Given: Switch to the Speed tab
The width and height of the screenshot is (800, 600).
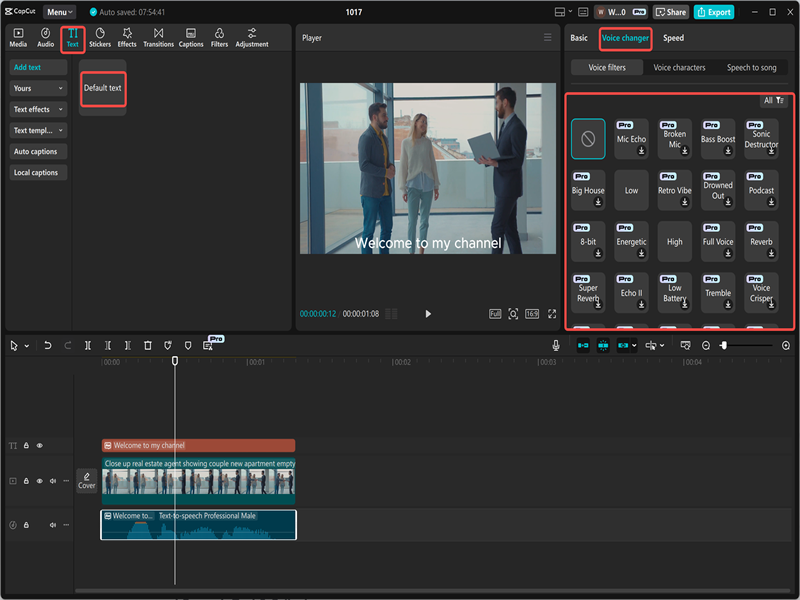Looking at the screenshot, I should tap(674, 38).
